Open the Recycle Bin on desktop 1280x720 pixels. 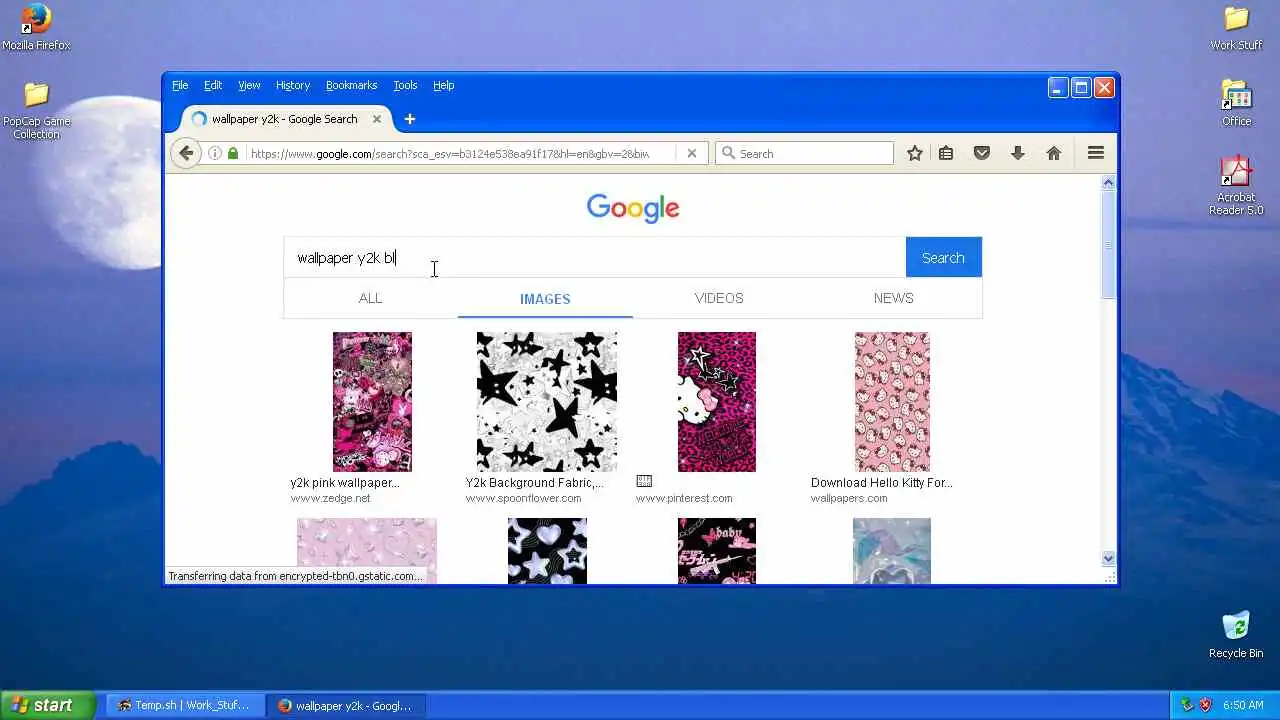tap(1236, 634)
